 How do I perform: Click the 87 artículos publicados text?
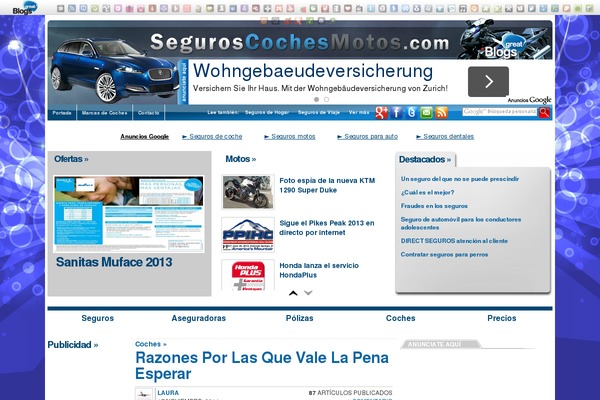350,393
